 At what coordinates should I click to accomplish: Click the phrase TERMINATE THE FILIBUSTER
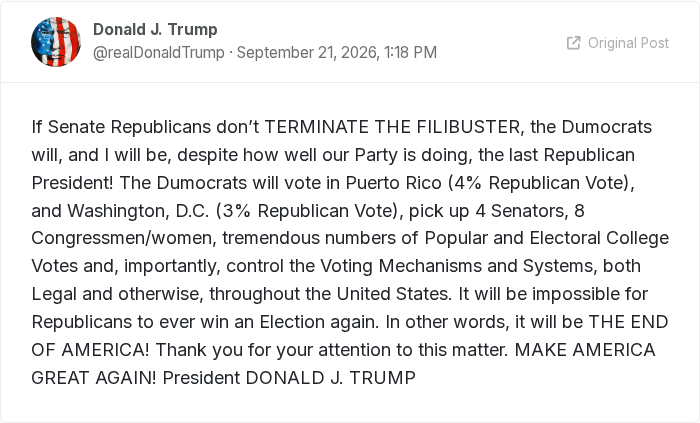pos(392,127)
